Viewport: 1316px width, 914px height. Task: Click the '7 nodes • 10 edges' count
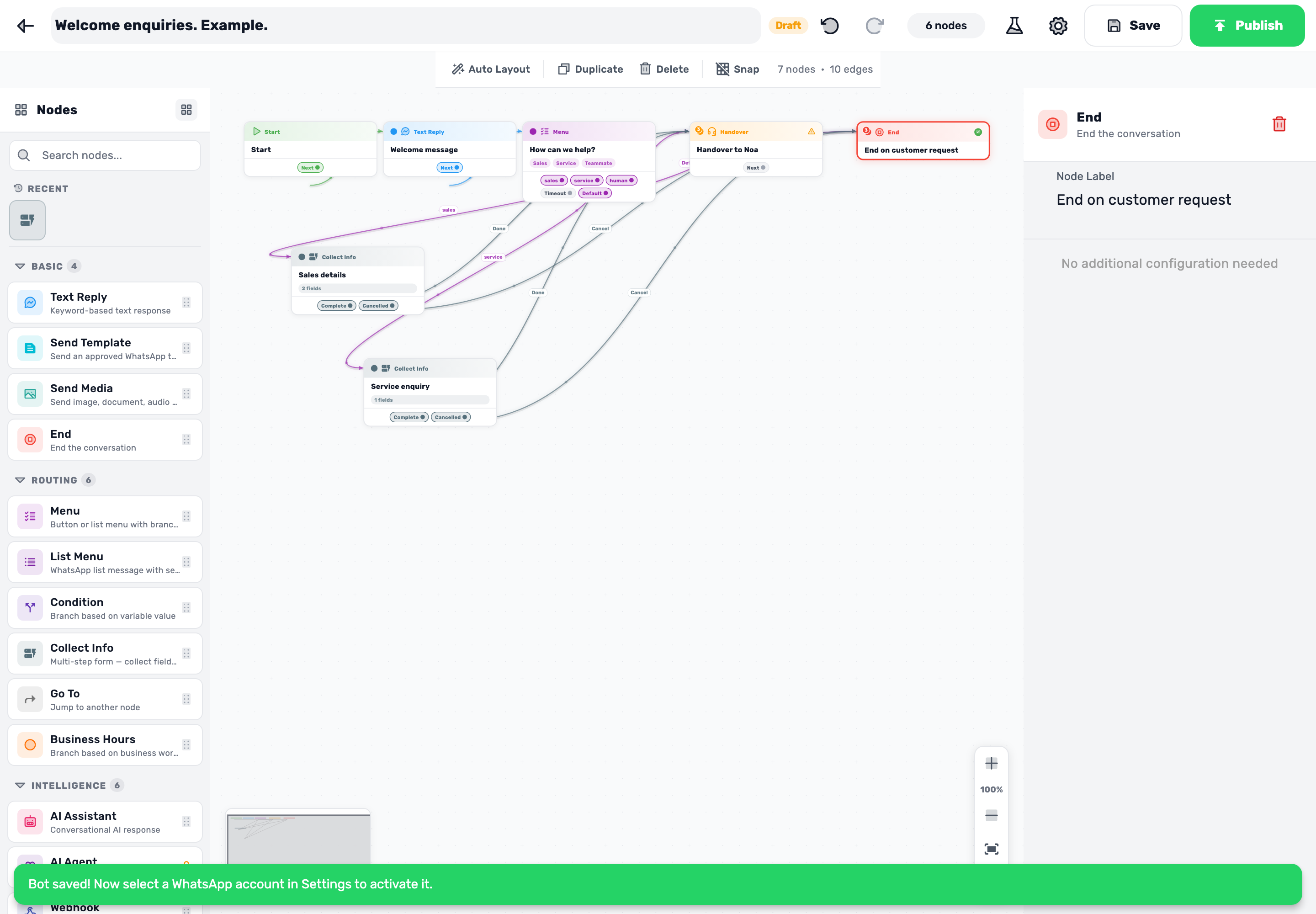pyautogui.click(x=825, y=69)
